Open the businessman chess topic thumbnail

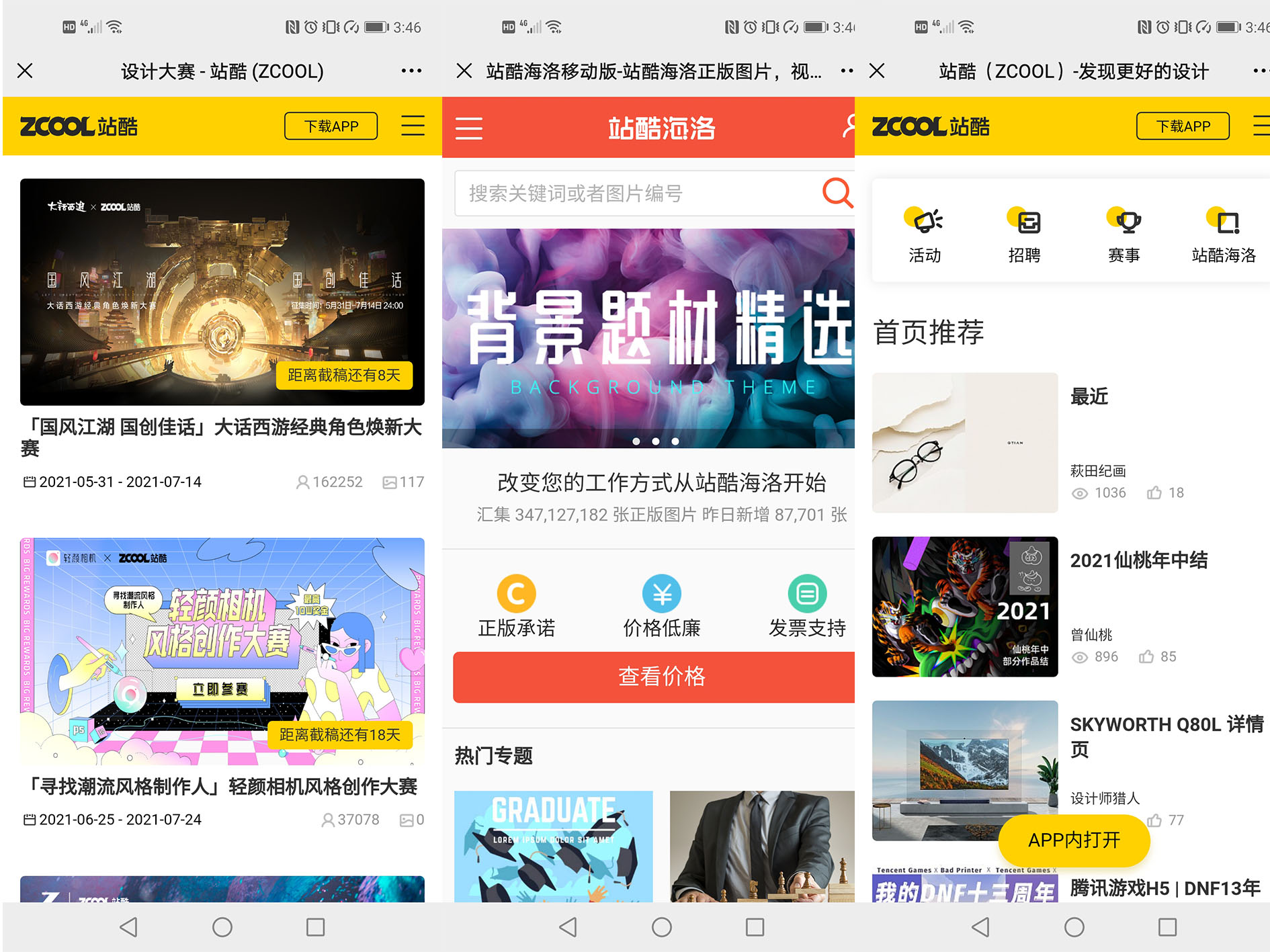pyautogui.click(x=762, y=847)
